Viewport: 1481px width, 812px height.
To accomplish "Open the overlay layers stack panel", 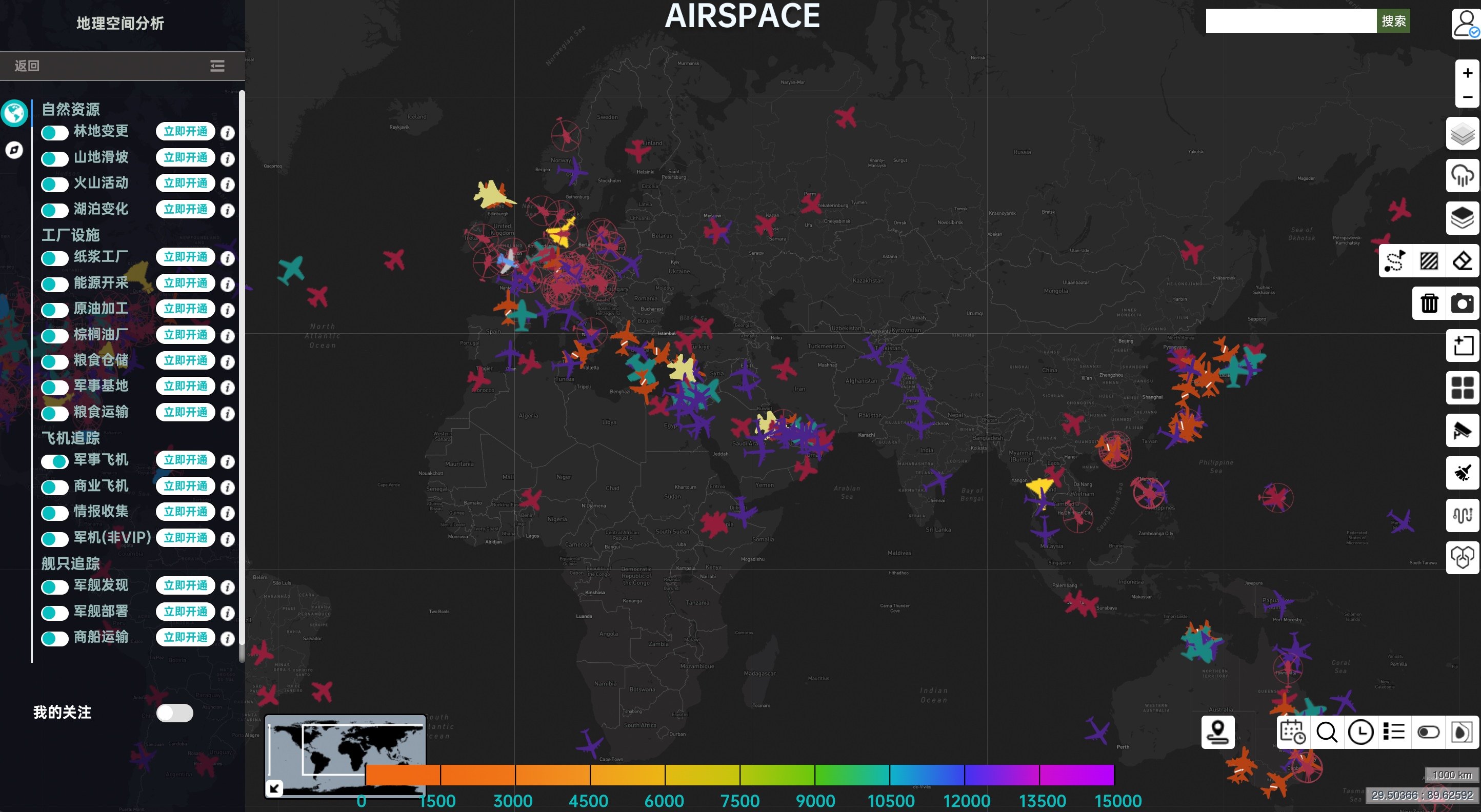I will (1462, 218).
